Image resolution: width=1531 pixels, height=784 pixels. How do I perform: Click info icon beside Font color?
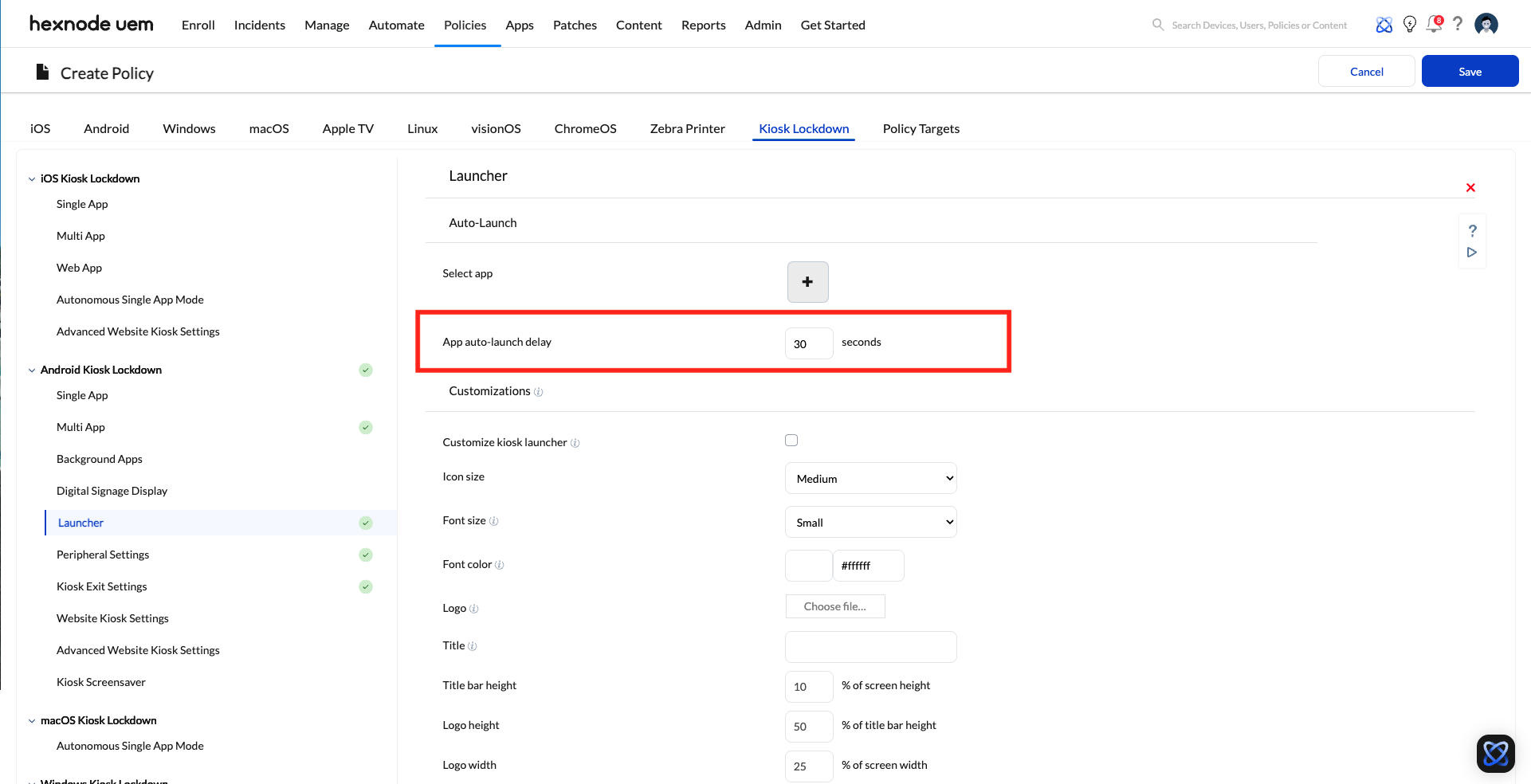point(500,565)
